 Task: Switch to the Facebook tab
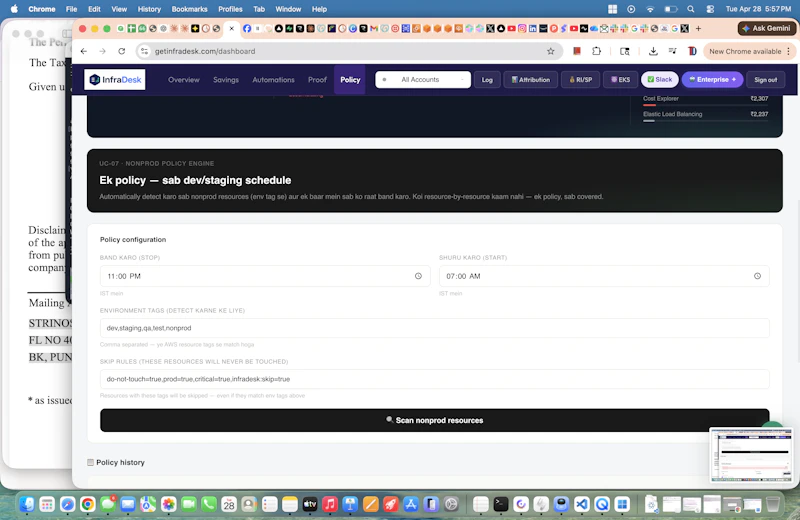246,29
